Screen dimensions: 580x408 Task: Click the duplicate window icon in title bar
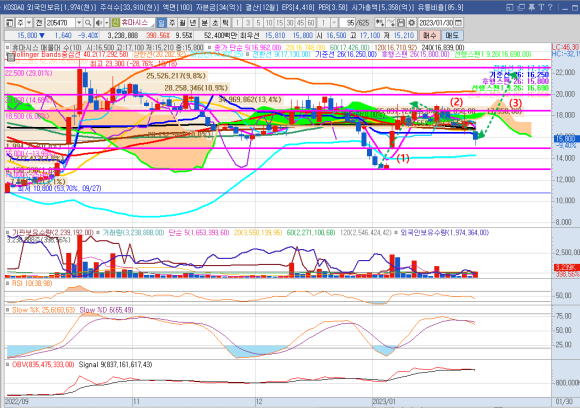521,7
